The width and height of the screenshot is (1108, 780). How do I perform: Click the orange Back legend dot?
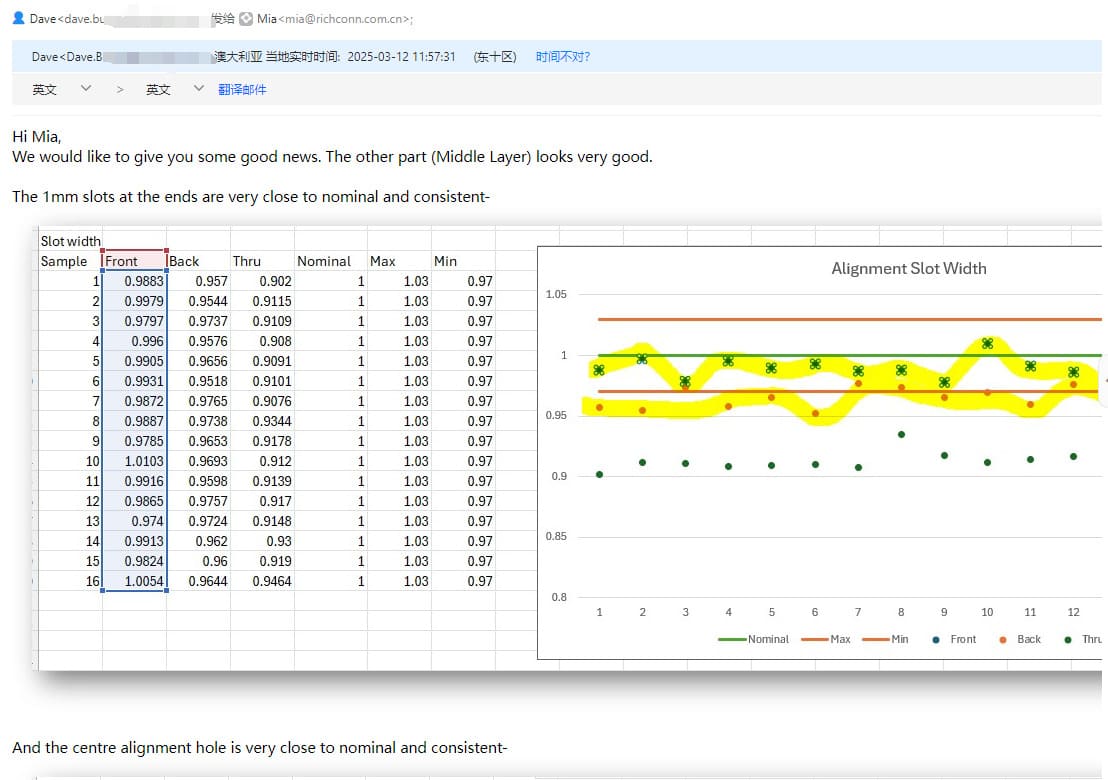[1003, 640]
